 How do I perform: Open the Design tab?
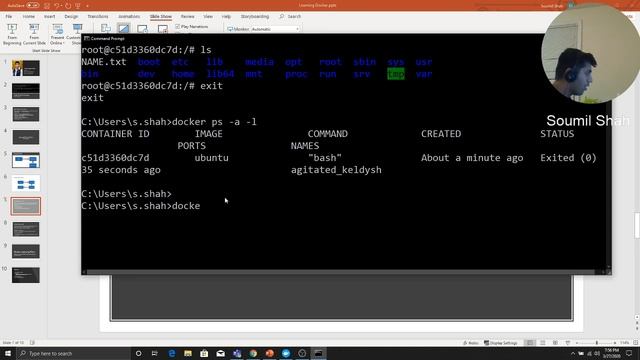tap(71, 16)
